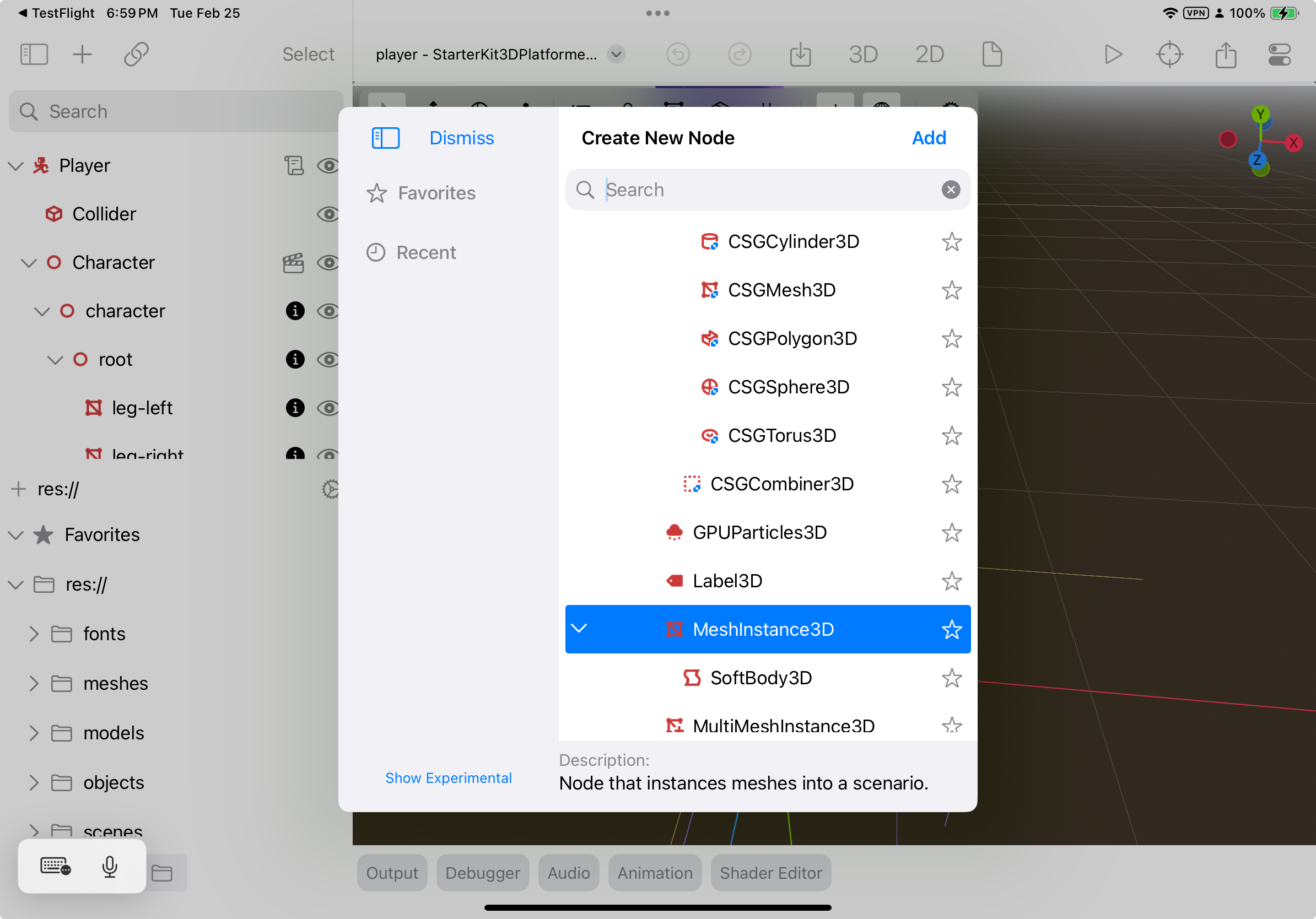Click the red X axis gizmo handle
1316x919 pixels.
(x=1293, y=143)
